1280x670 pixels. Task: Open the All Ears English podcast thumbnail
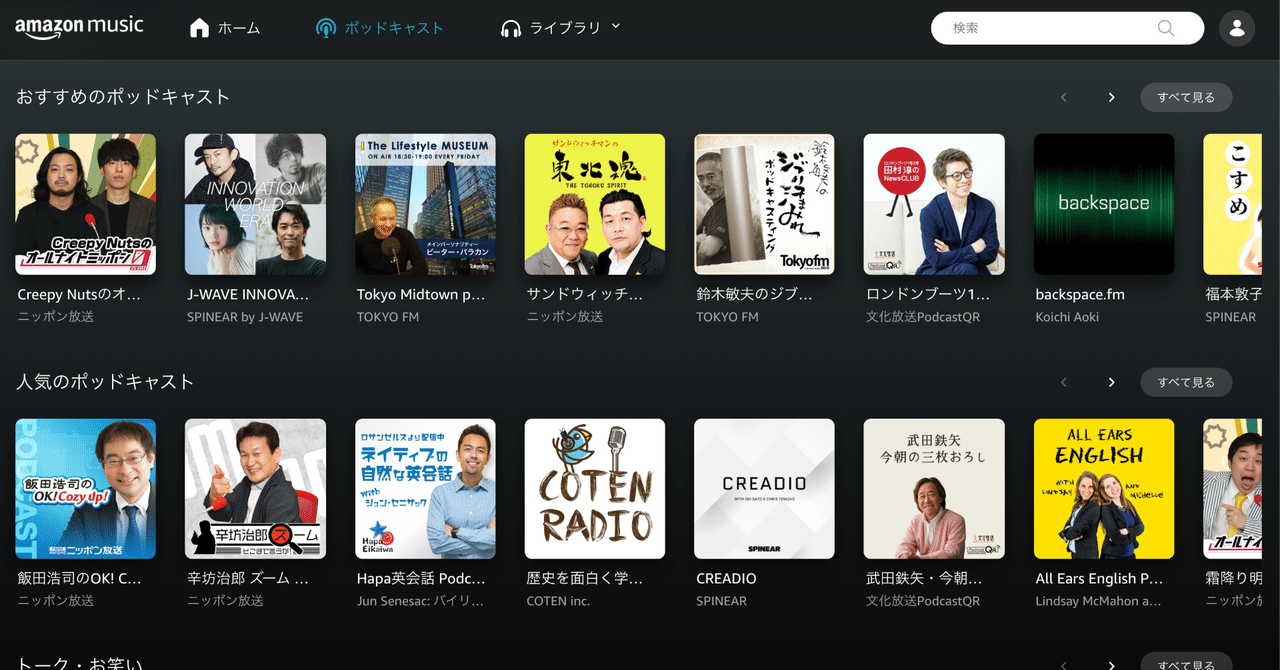pos(1103,488)
